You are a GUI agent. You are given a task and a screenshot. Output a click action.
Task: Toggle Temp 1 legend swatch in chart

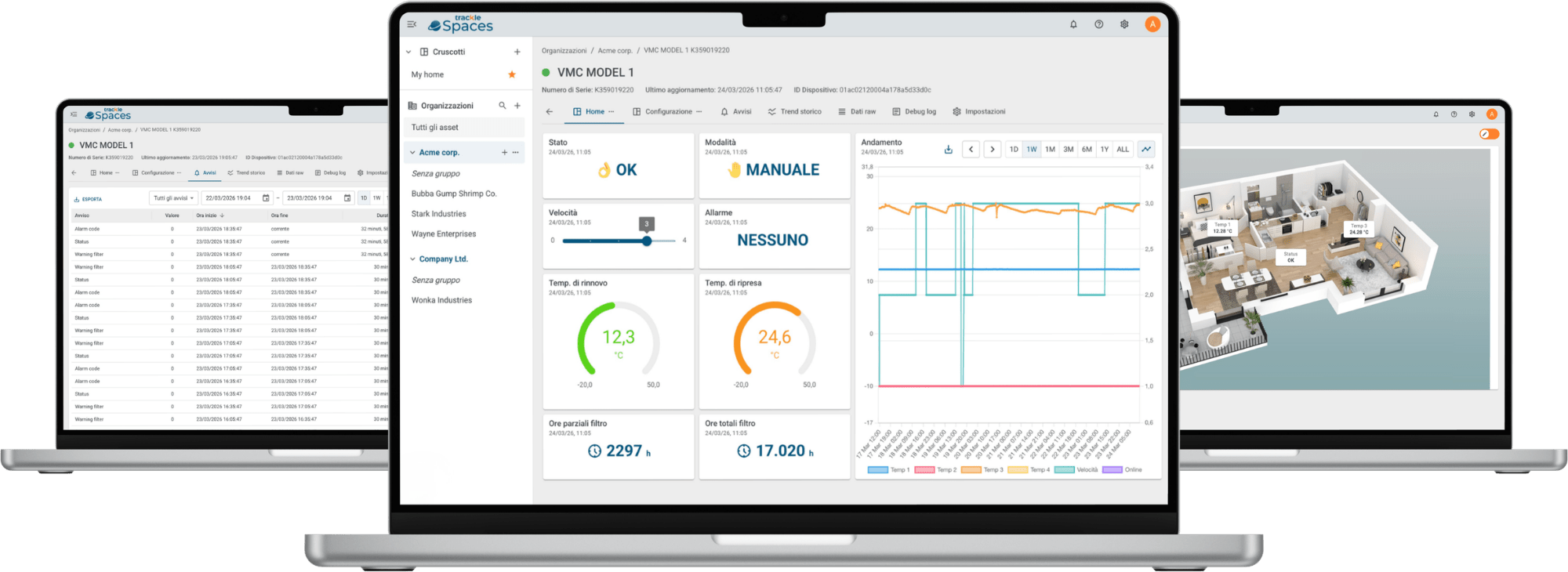click(x=878, y=470)
